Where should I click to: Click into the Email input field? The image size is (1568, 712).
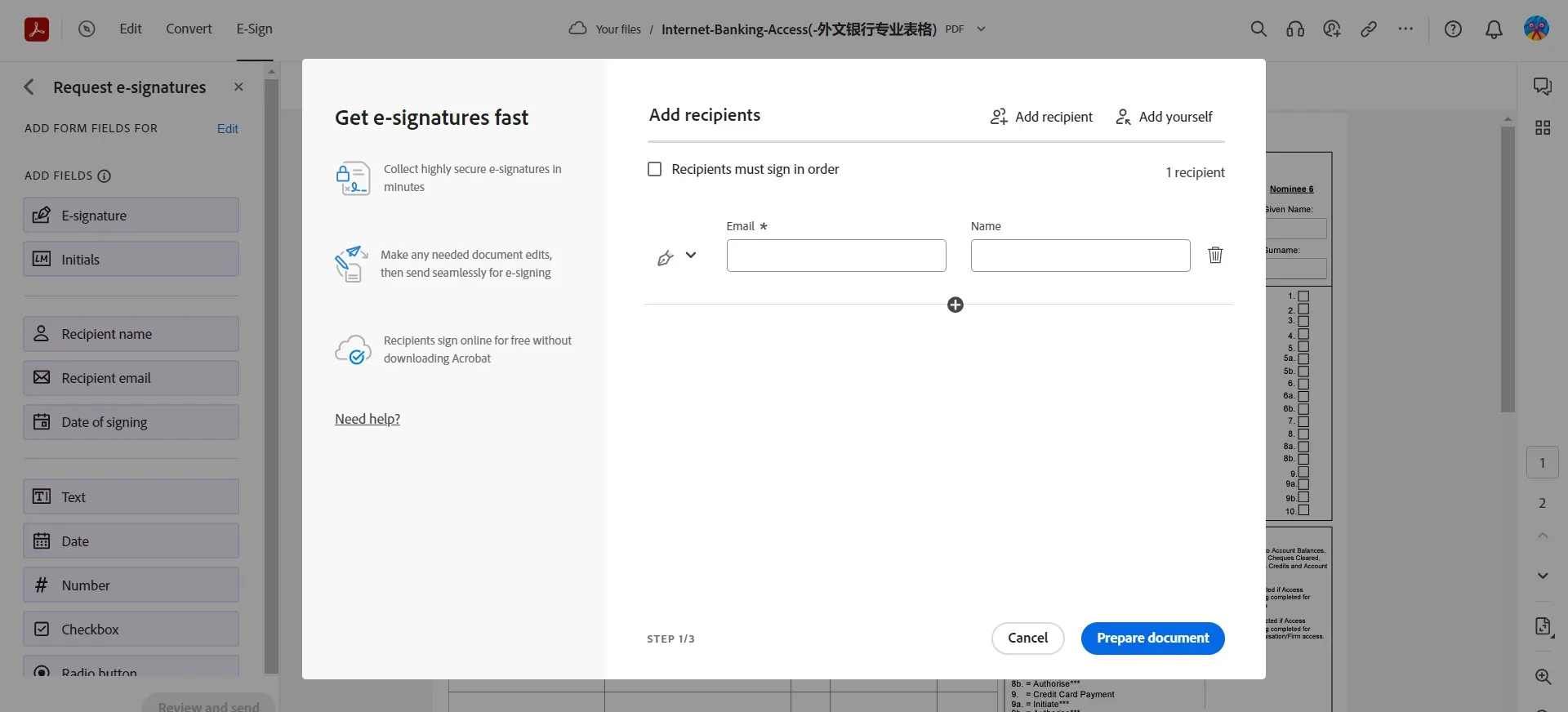[x=836, y=256]
